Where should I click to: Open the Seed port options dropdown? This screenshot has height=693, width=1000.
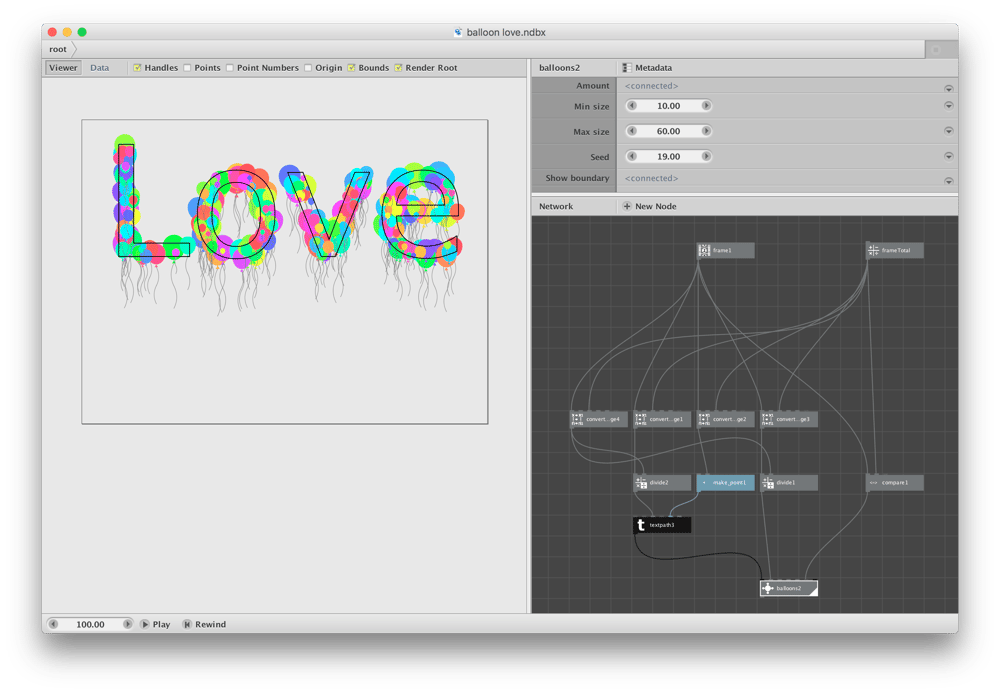(948, 156)
